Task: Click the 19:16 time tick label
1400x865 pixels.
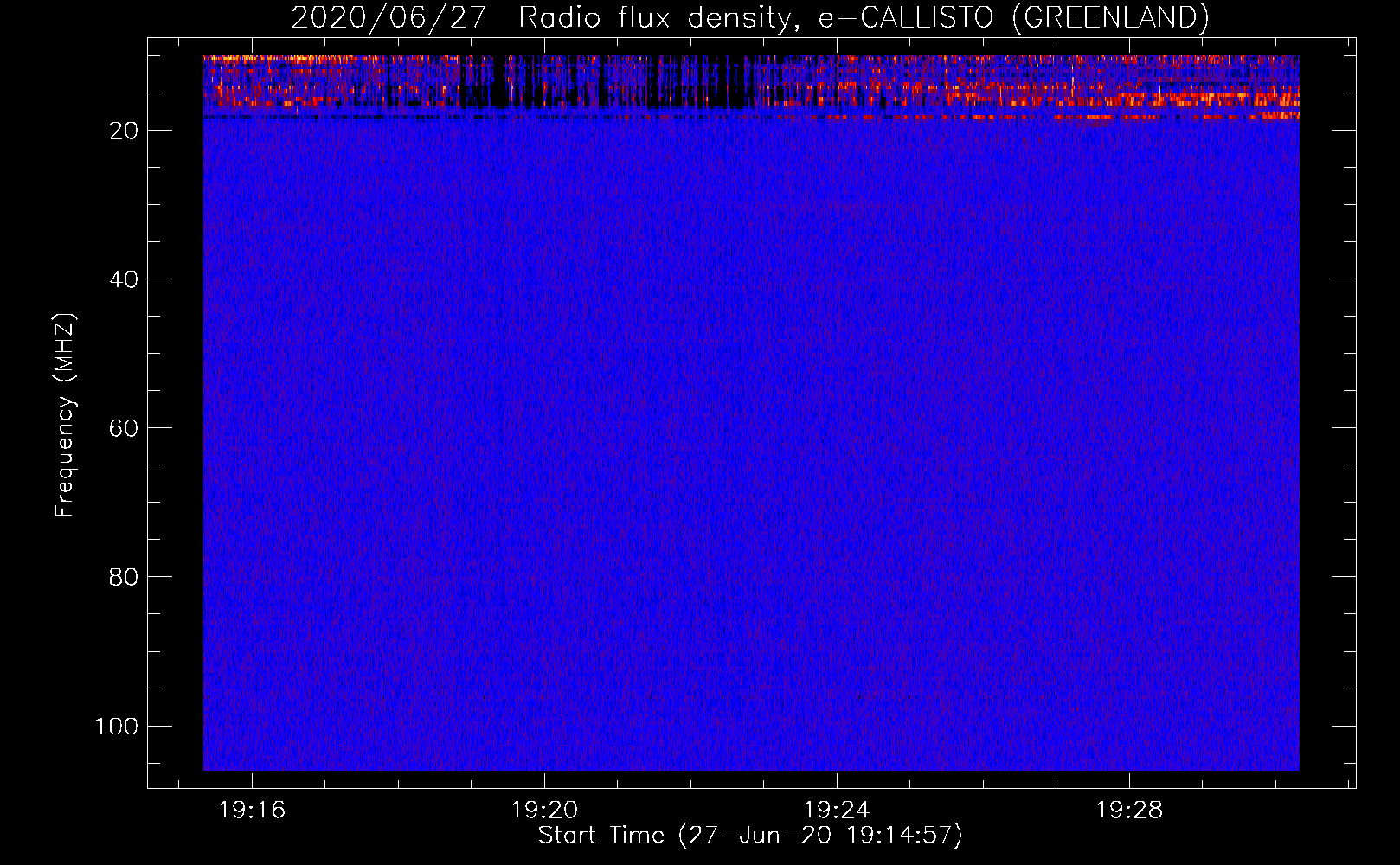Action: pyautogui.click(x=252, y=811)
